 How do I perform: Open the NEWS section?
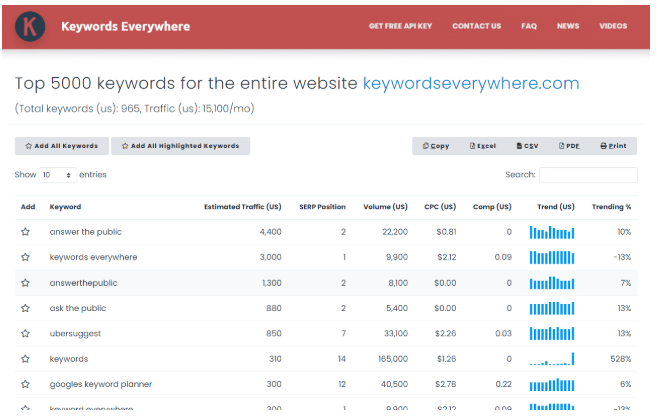(568, 26)
